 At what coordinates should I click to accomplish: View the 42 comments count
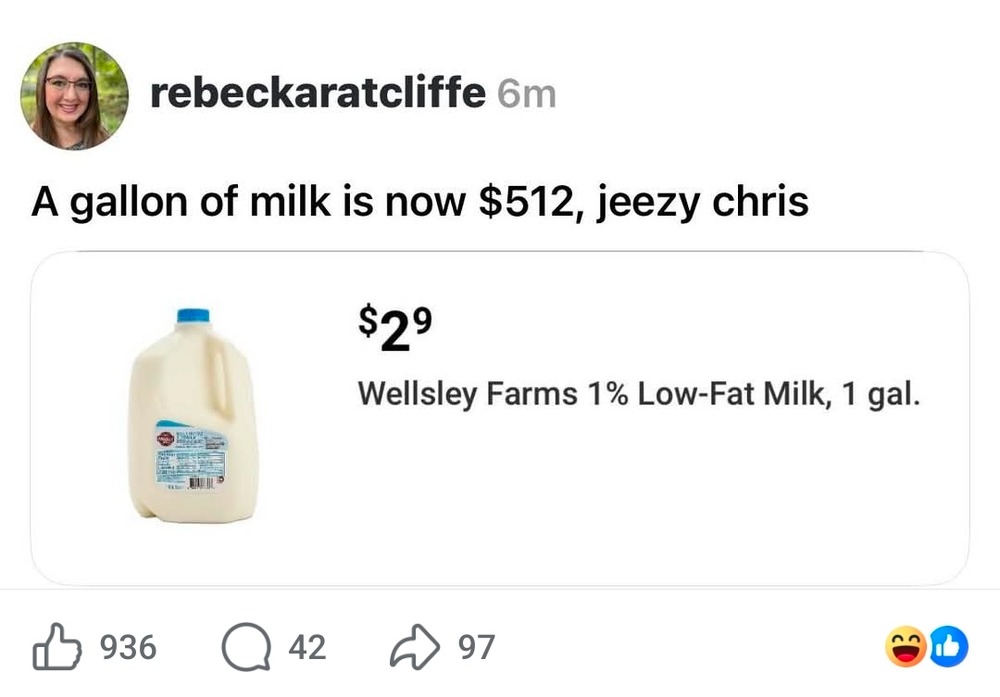point(307,647)
